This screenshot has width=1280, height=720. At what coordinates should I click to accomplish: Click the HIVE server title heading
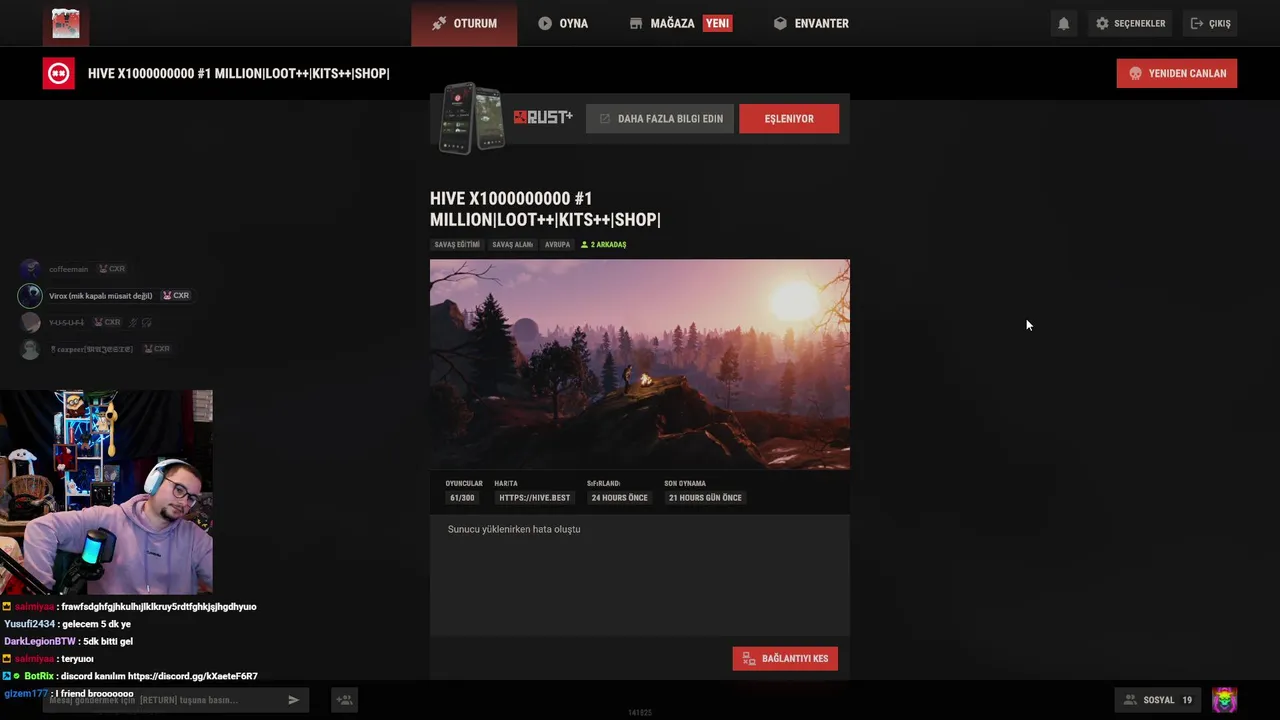coord(545,209)
